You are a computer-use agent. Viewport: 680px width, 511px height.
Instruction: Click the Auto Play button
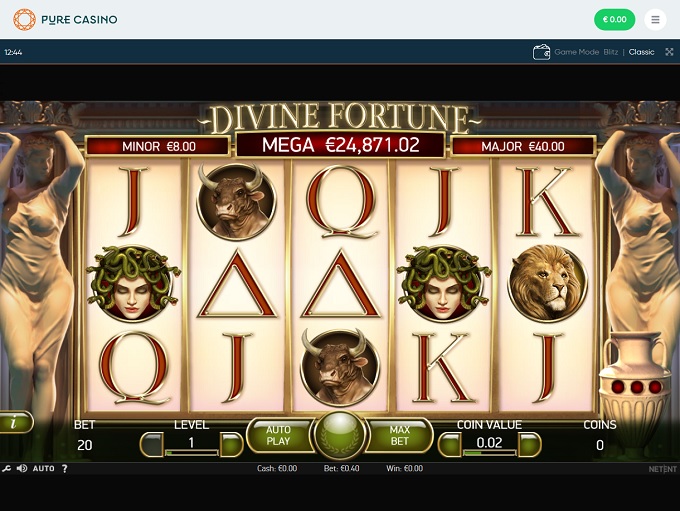pyautogui.click(x=278, y=436)
